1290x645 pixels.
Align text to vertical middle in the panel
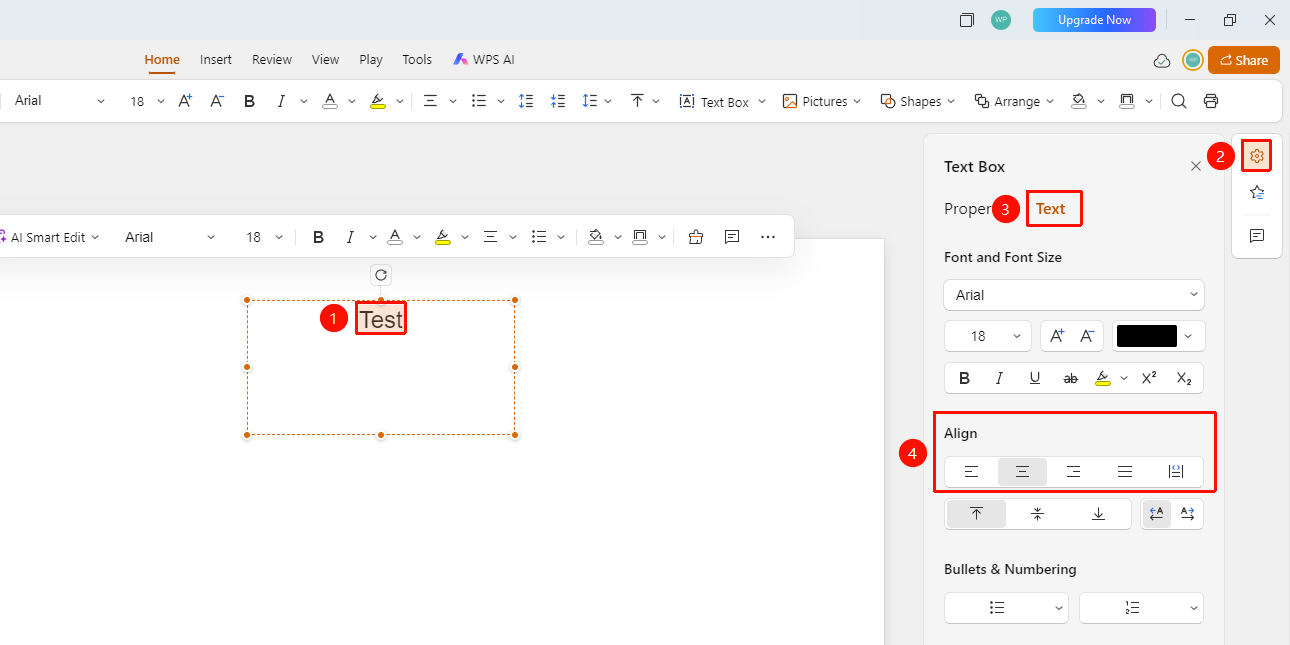point(1037,514)
